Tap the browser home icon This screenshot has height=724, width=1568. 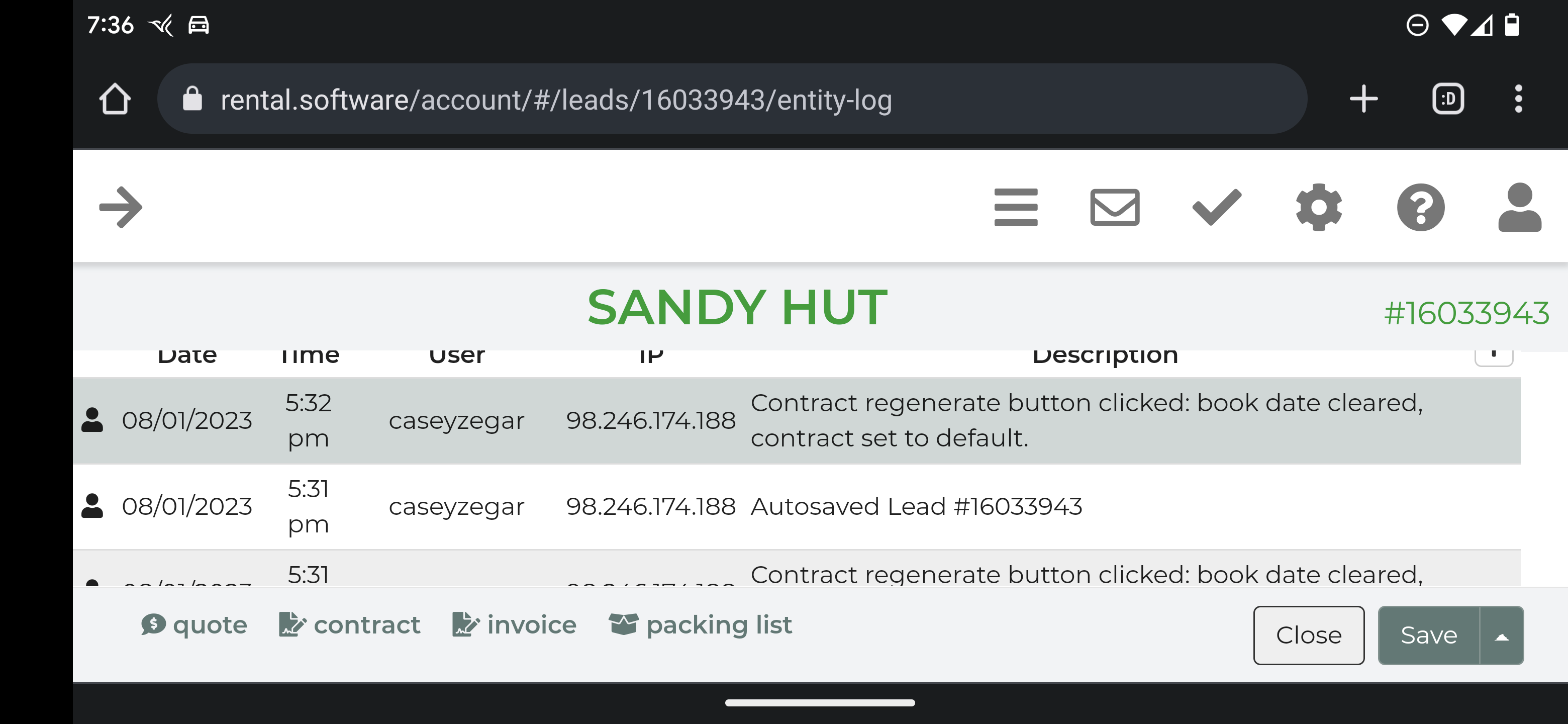[115, 99]
